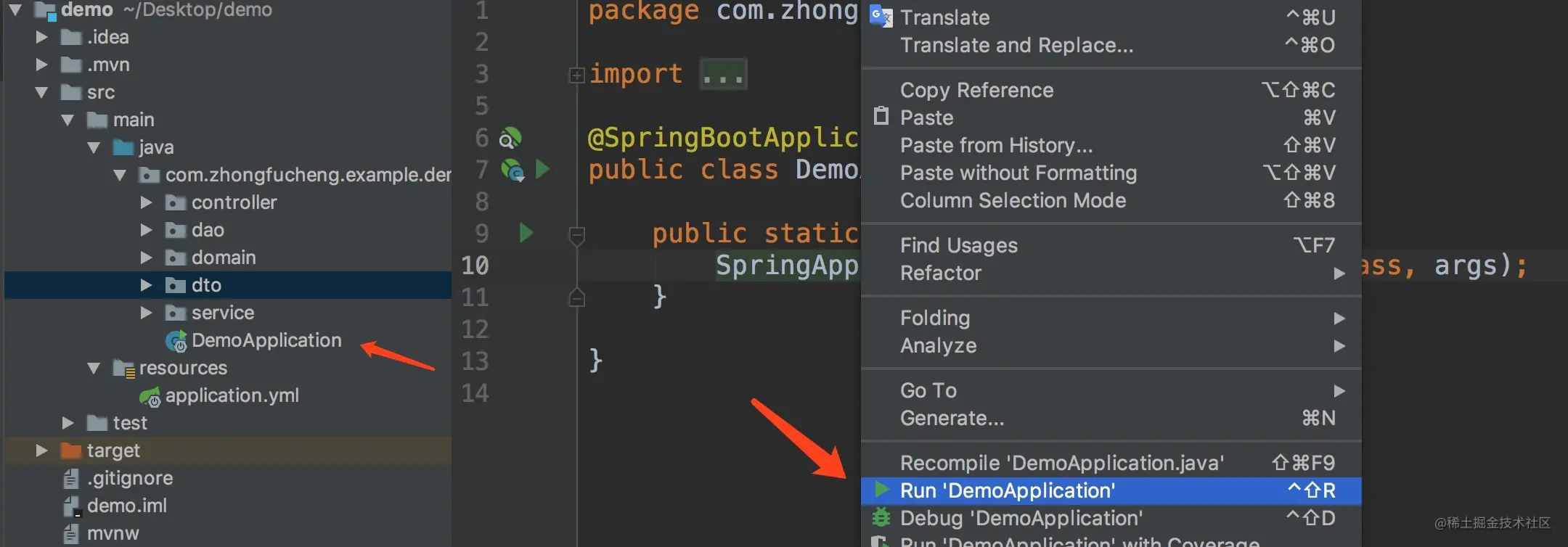Collapse the resources folder

[x=94, y=368]
